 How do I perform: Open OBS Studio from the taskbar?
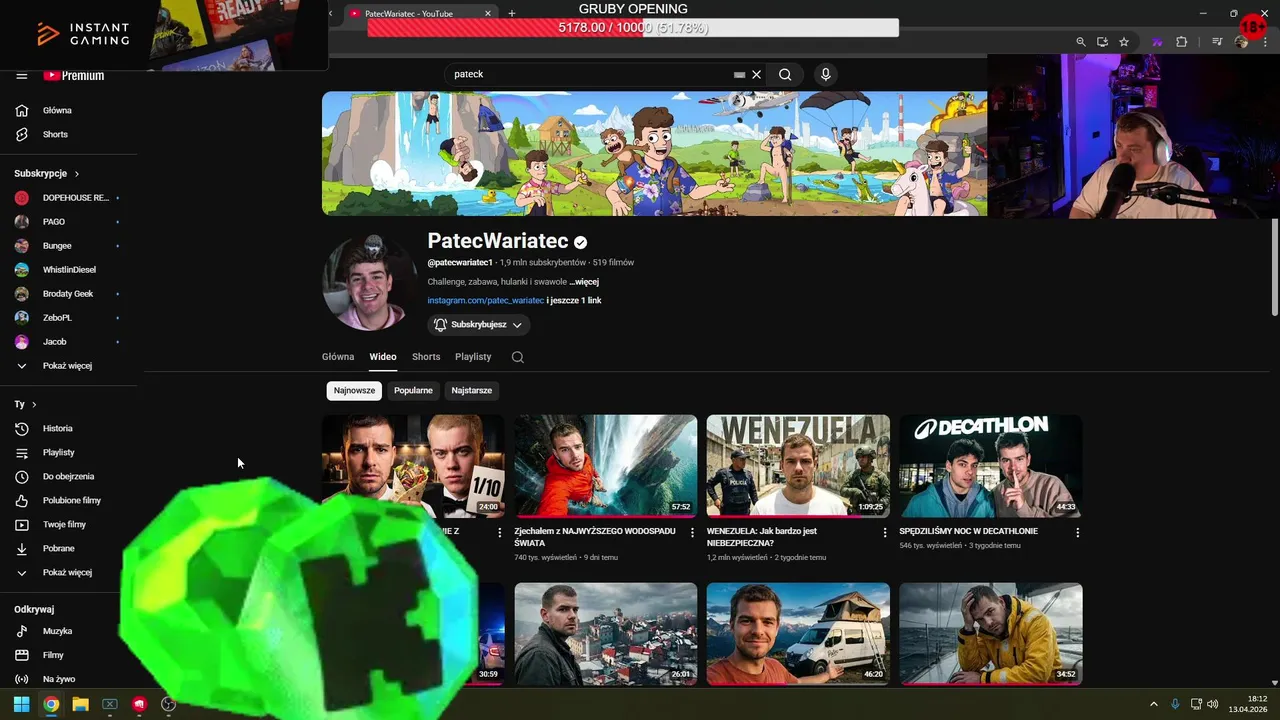click(168, 704)
